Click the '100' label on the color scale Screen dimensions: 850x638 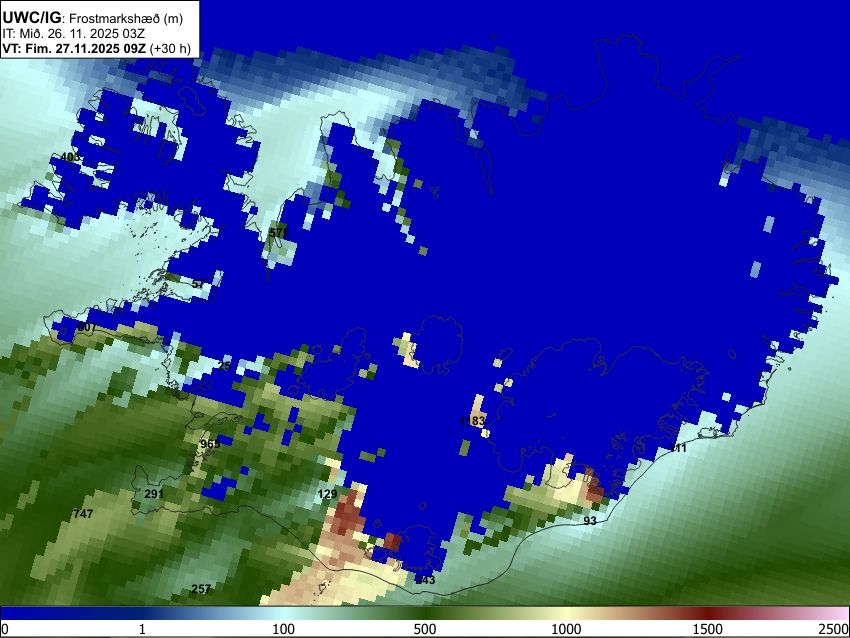(x=284, y=629)
